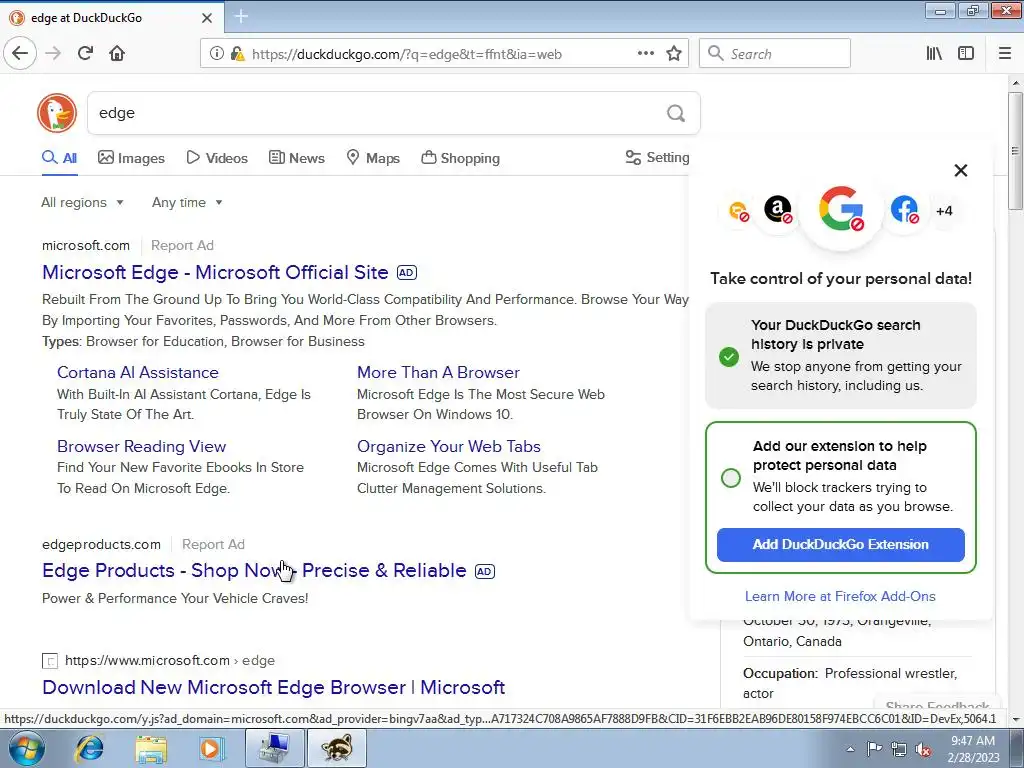Expand the All regions dropdown
Screen dimensions: 1024x768
[82, 202]
